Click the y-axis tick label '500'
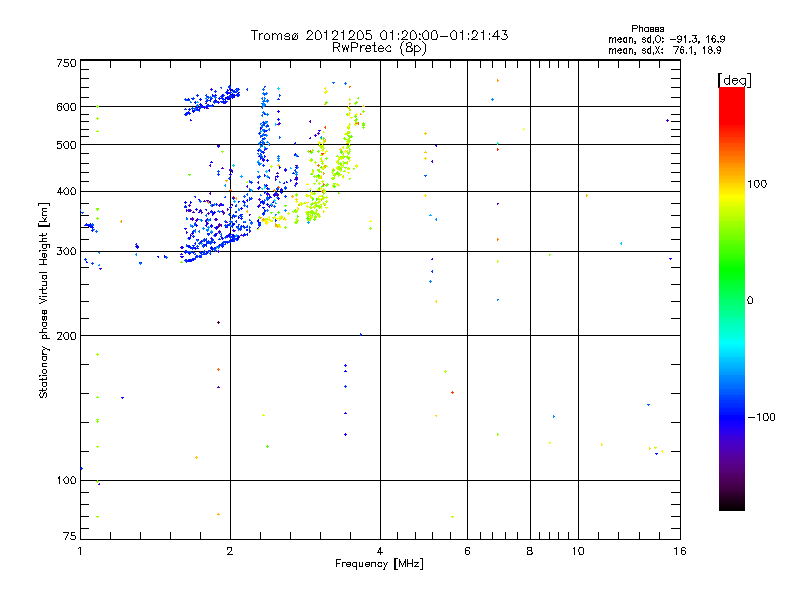 point(66,145)
